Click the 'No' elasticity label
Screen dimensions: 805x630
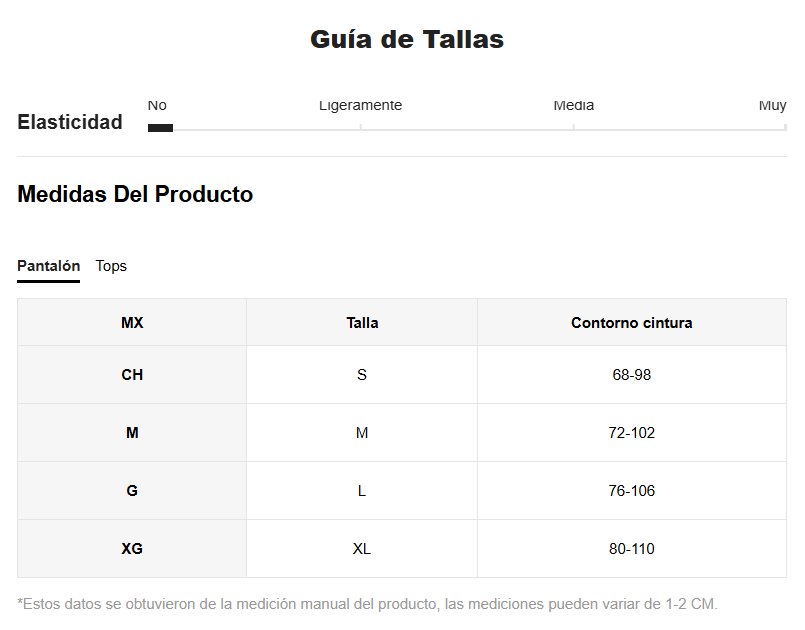(x=157, y=106)
